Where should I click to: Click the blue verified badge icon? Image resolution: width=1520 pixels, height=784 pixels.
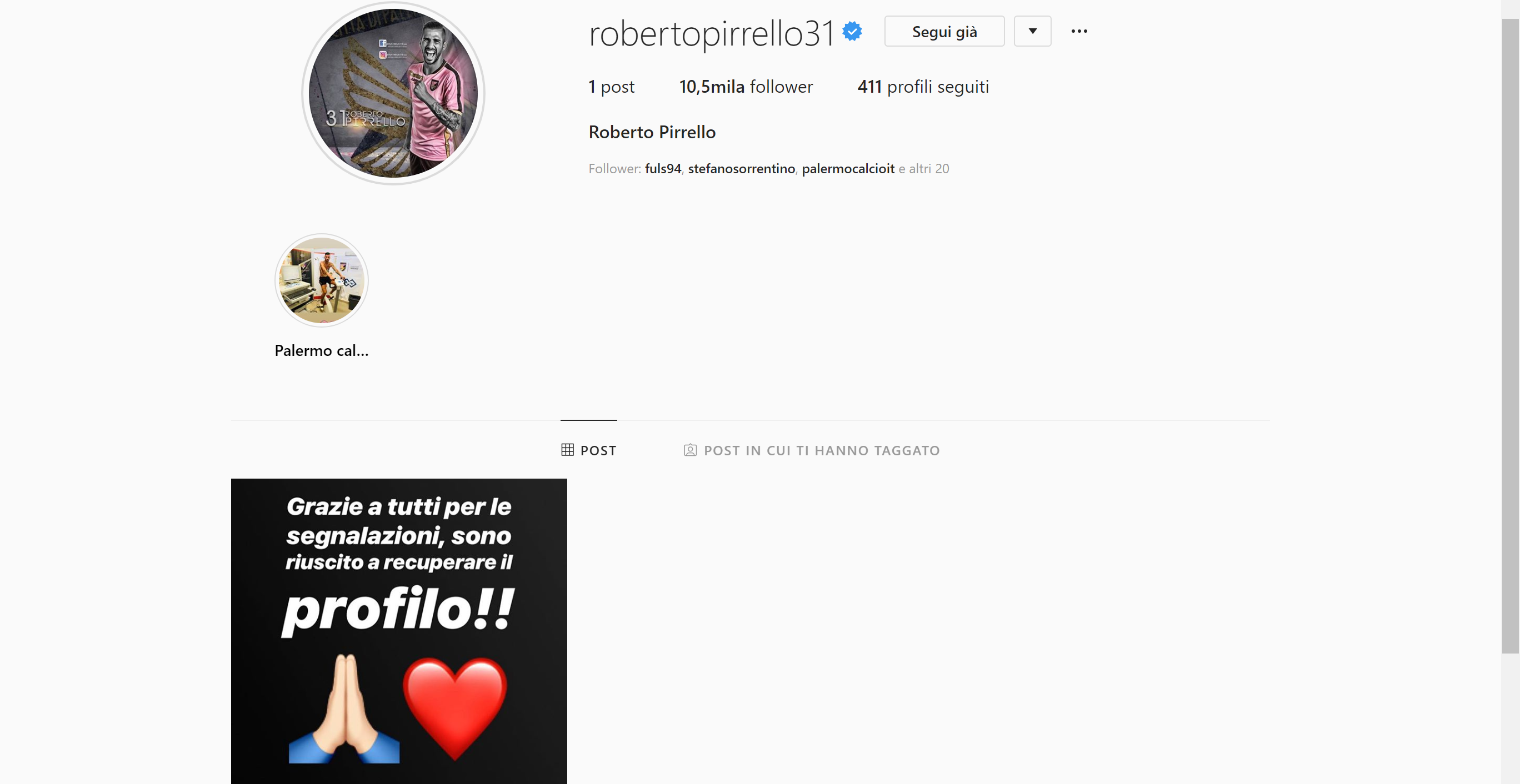click(x=852, y=31)
